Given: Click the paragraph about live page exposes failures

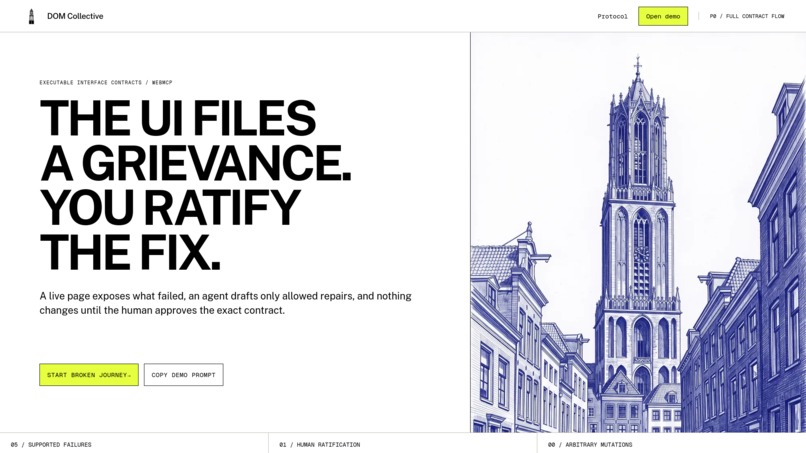Looking at the screenshot, I should coord(226,303).
